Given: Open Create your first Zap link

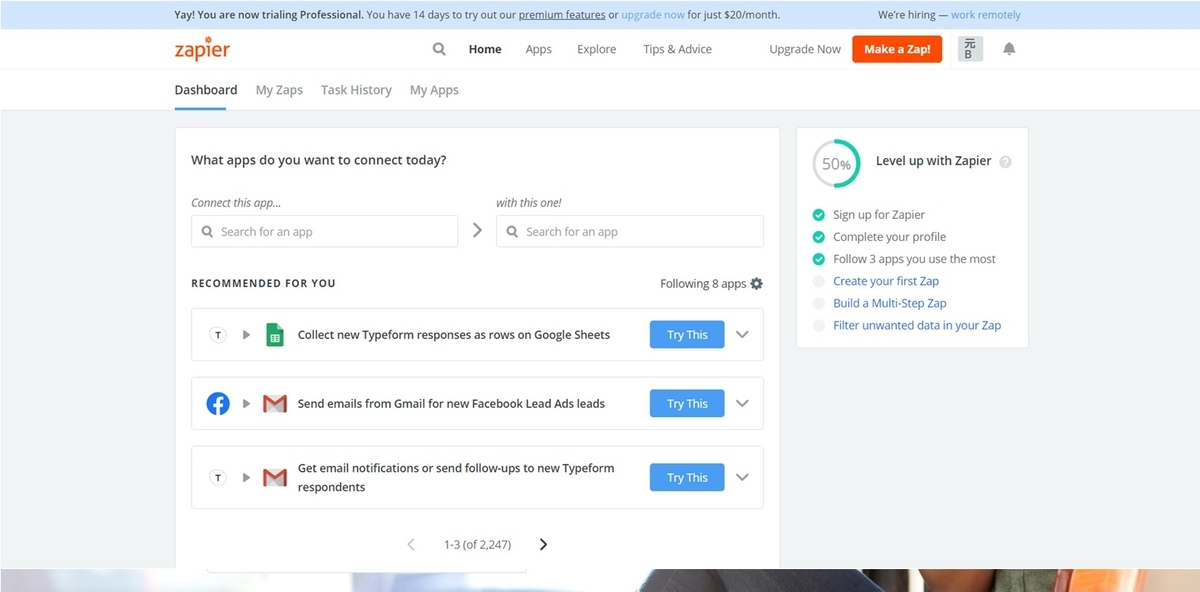Looking at the screenshot, I should (x=886, y=282).
